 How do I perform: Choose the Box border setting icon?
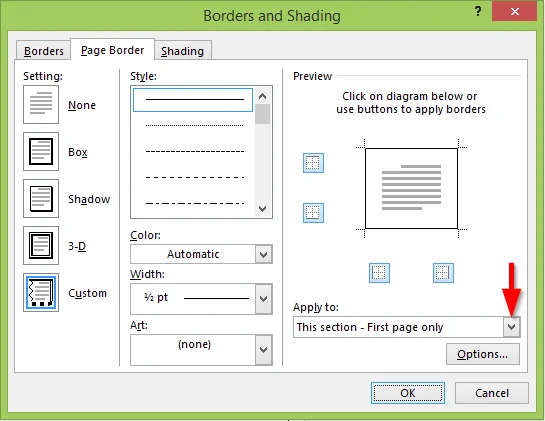point(41,152)
